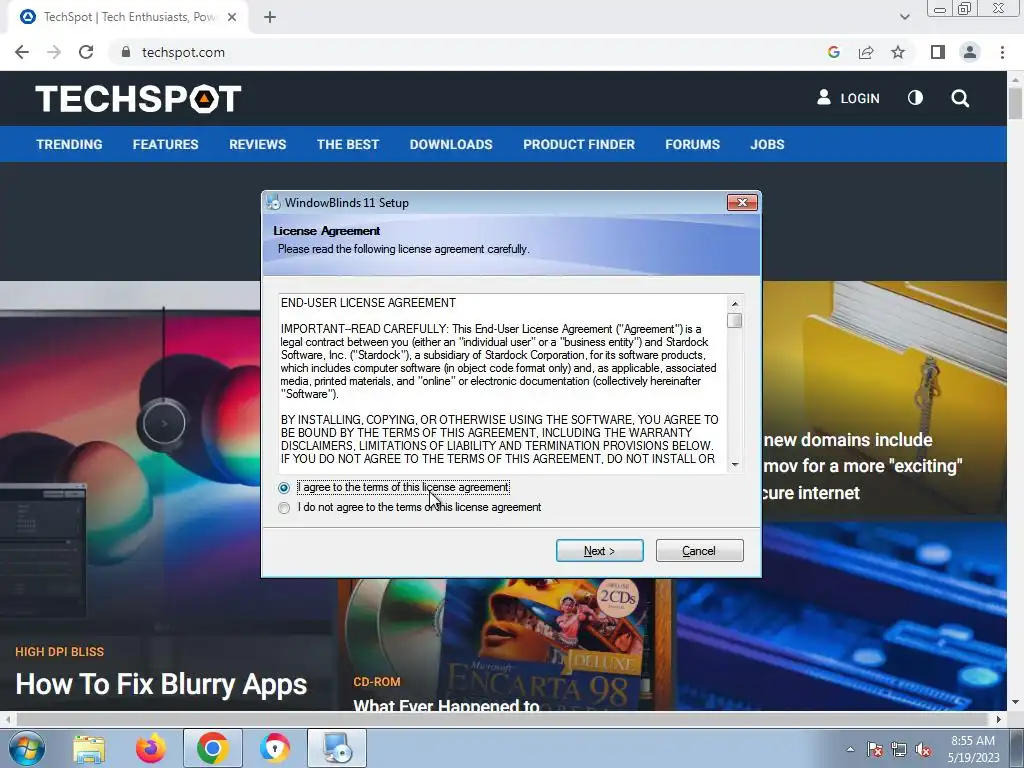
Task: Open TechSpot site search
Action: 960,99
